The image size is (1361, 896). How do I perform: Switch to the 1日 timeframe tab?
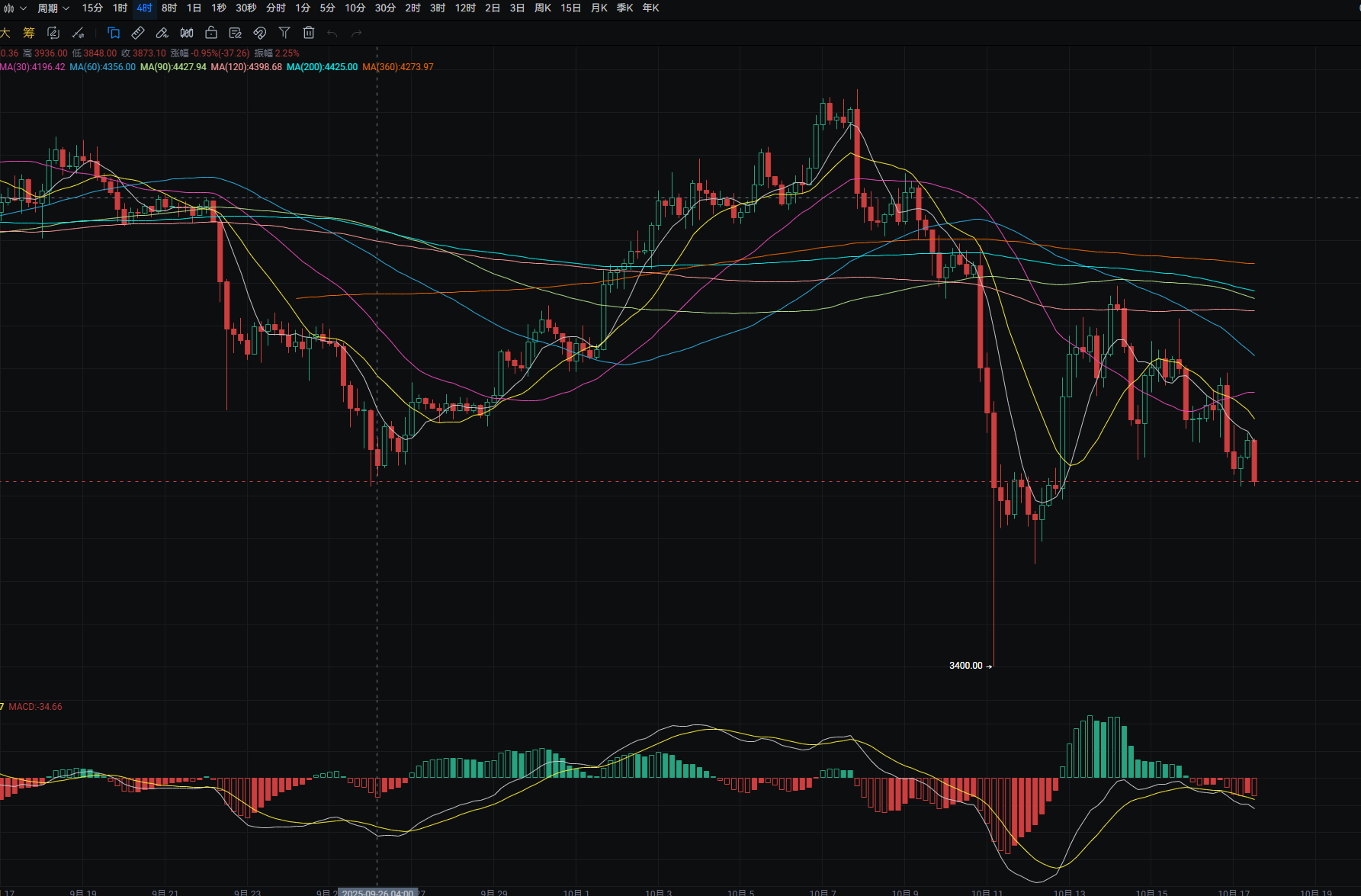pyautogui.click(x=194, y=8)
